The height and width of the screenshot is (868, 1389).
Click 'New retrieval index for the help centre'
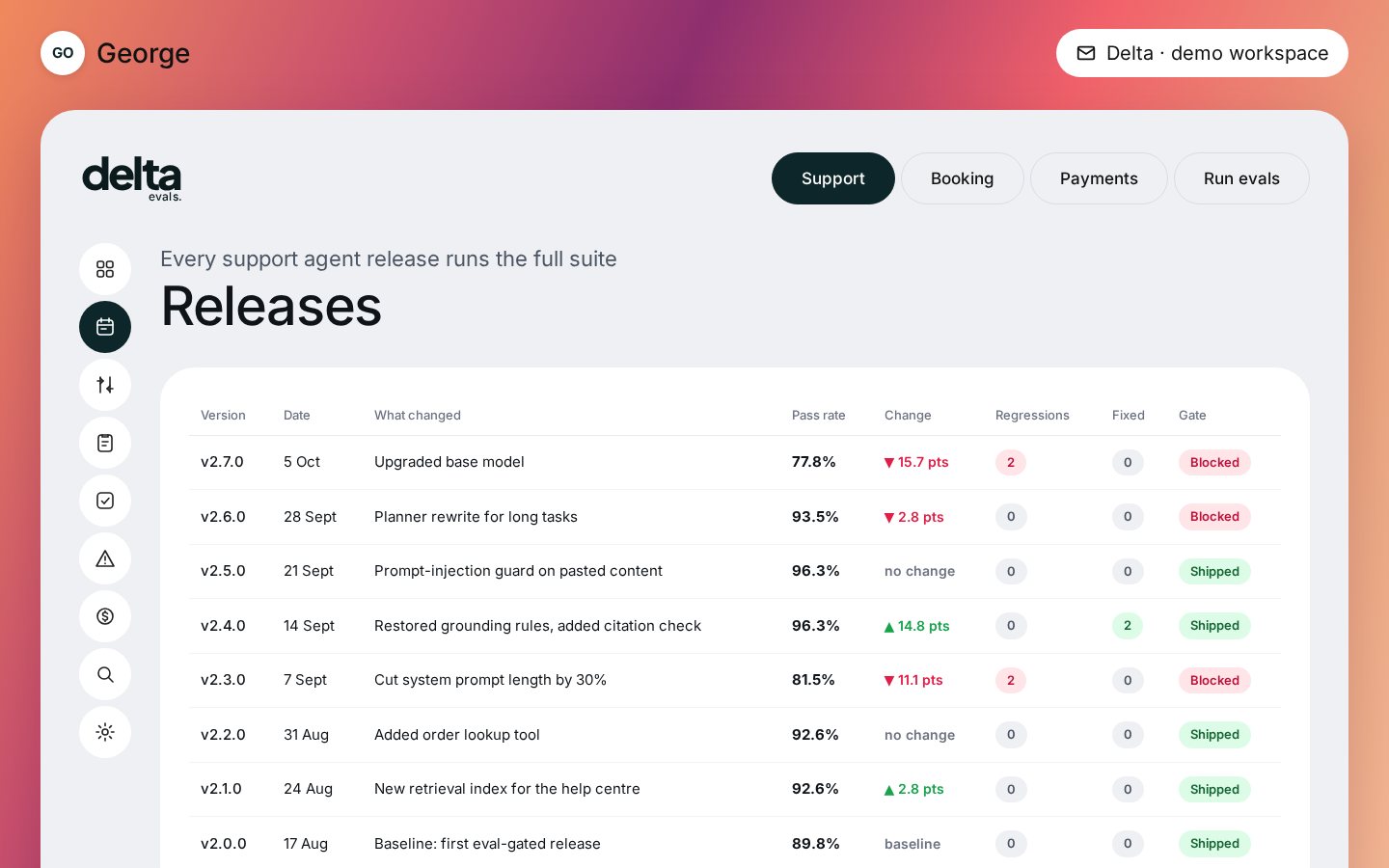[507, 789]
